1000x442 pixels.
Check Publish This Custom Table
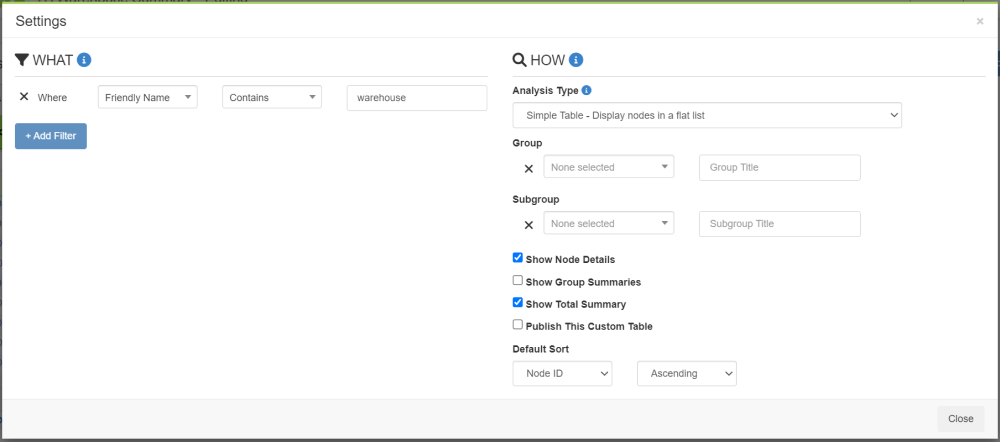518,325
